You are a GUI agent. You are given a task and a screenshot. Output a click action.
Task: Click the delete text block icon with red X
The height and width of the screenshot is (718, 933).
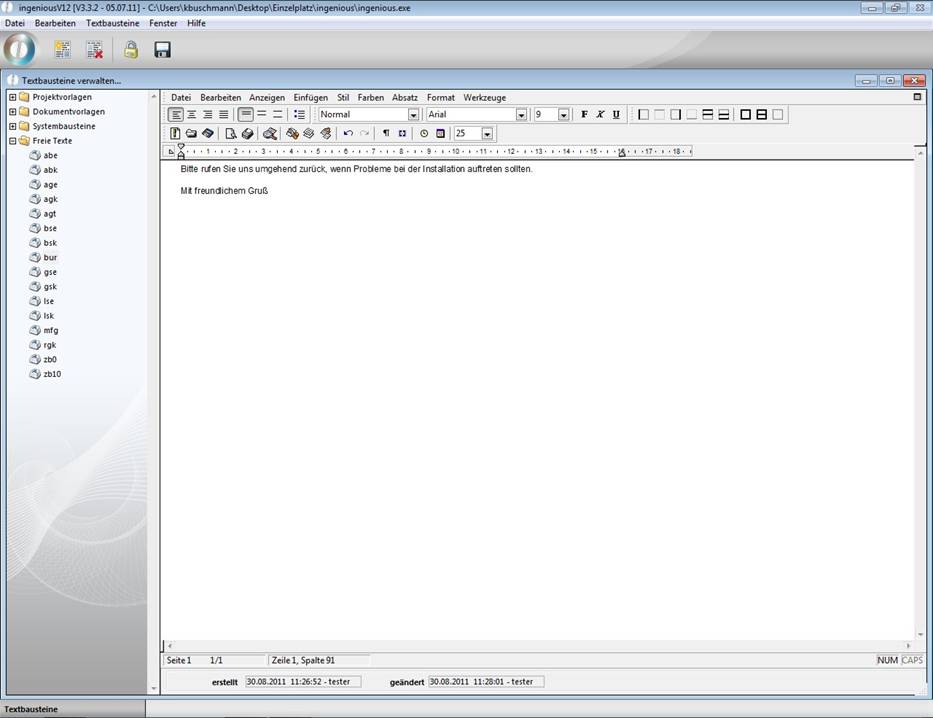point(94,50)
